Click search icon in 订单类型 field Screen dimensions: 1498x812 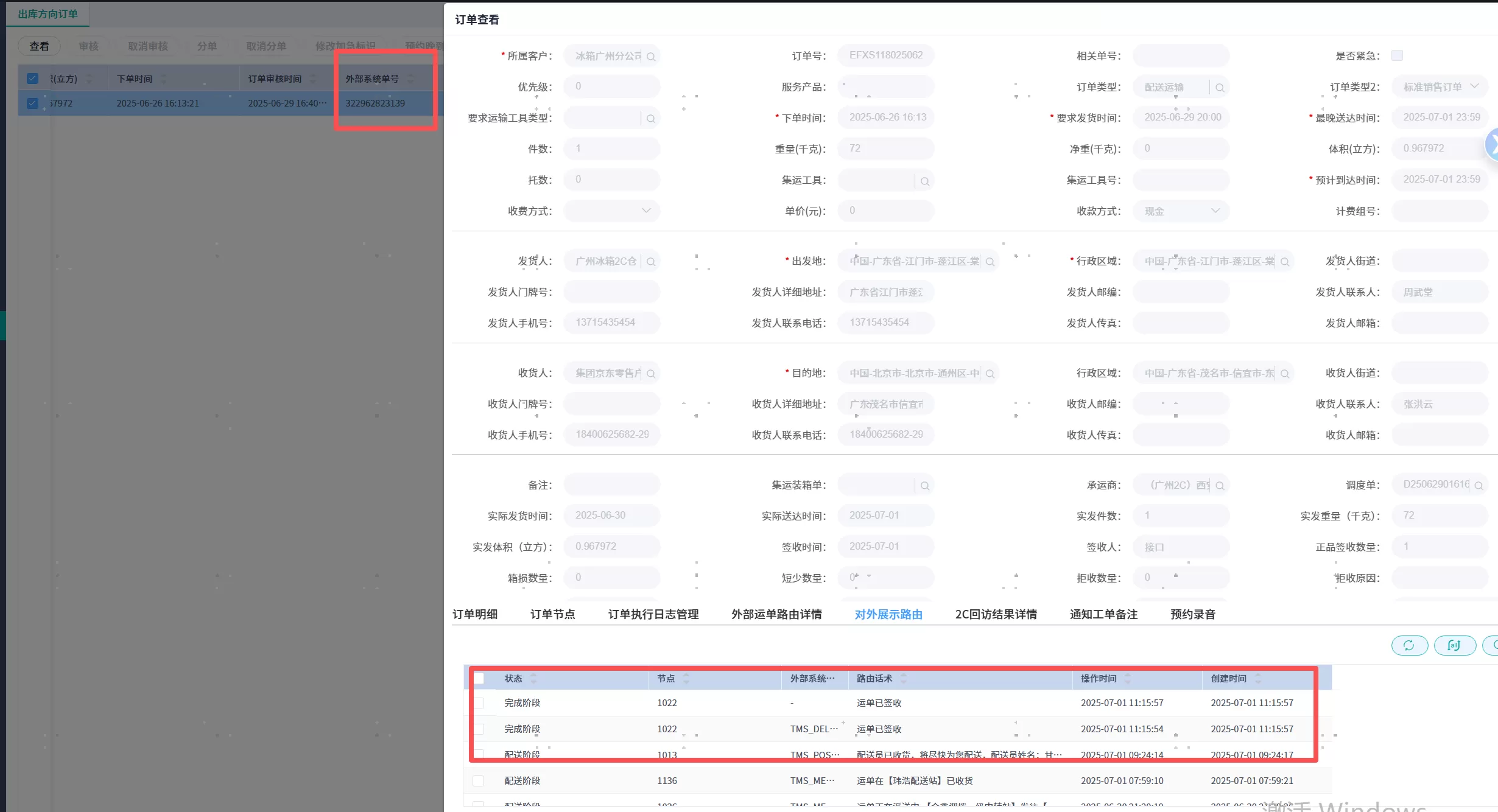pyautogui.click(x=1220, y=88)
